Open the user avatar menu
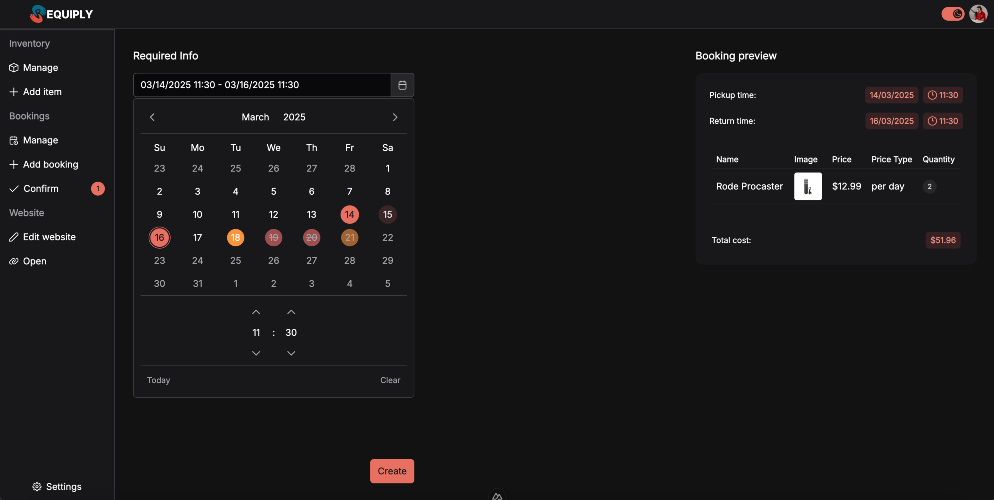 pos(978,14)
